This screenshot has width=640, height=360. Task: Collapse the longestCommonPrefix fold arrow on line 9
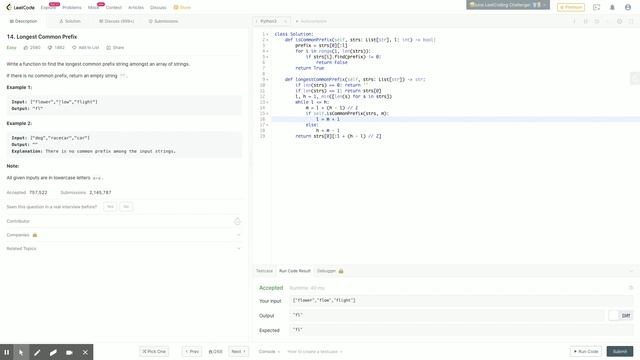pyautogui.click(x=267, y=80)
